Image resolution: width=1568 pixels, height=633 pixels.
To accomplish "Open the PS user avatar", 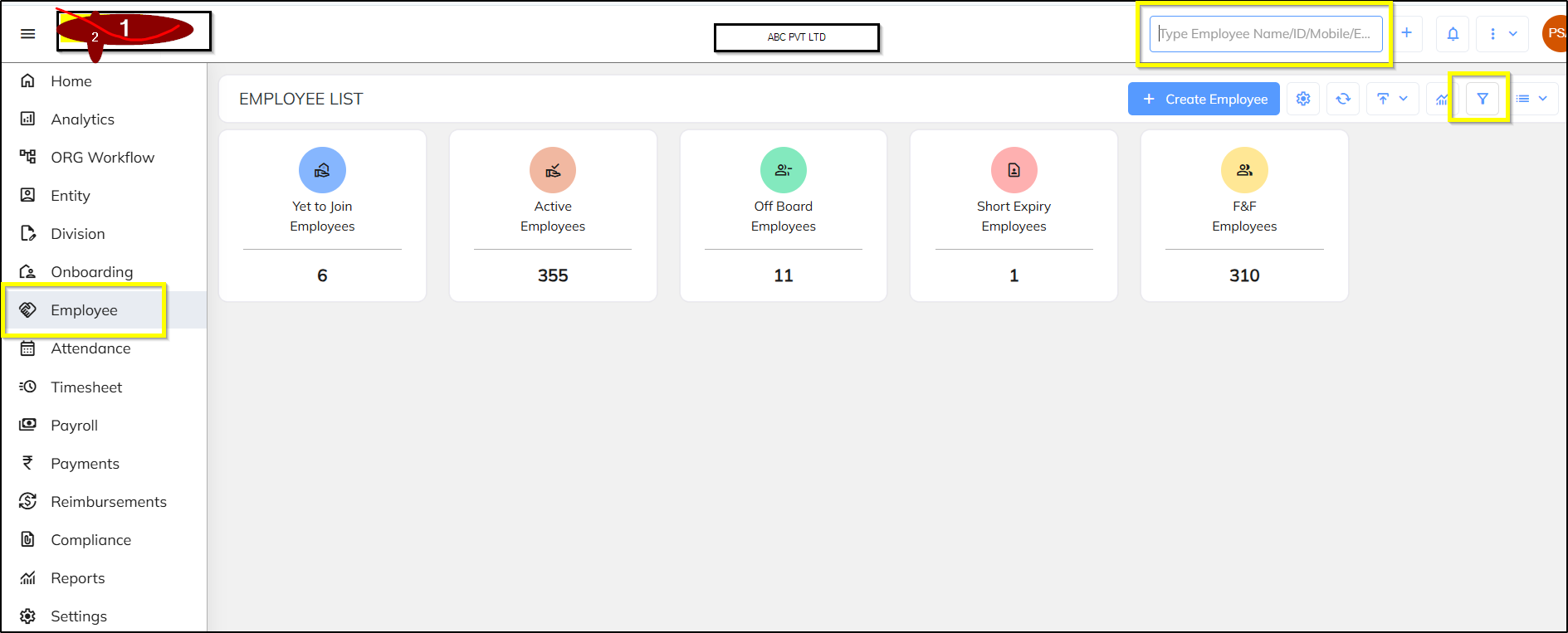I will click(1555, 34).
